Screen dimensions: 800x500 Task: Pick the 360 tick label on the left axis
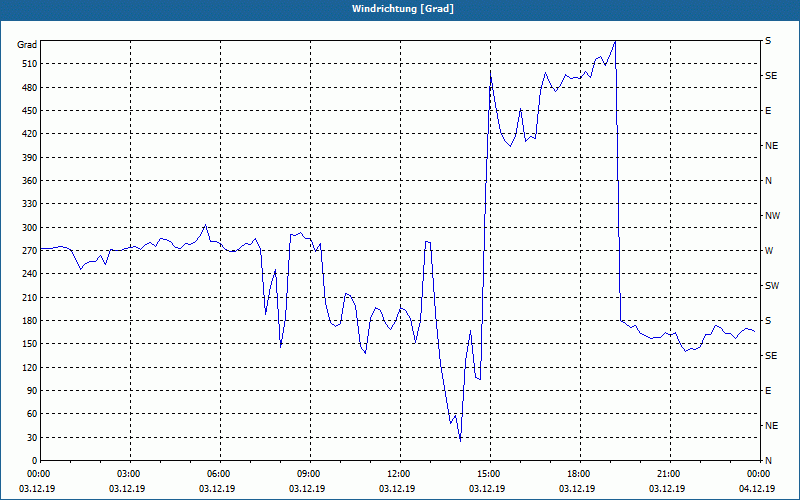(28, 181)
